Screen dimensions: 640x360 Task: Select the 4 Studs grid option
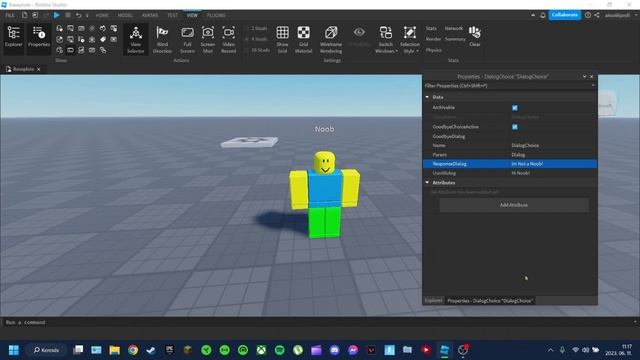click(x=257, y=39)
